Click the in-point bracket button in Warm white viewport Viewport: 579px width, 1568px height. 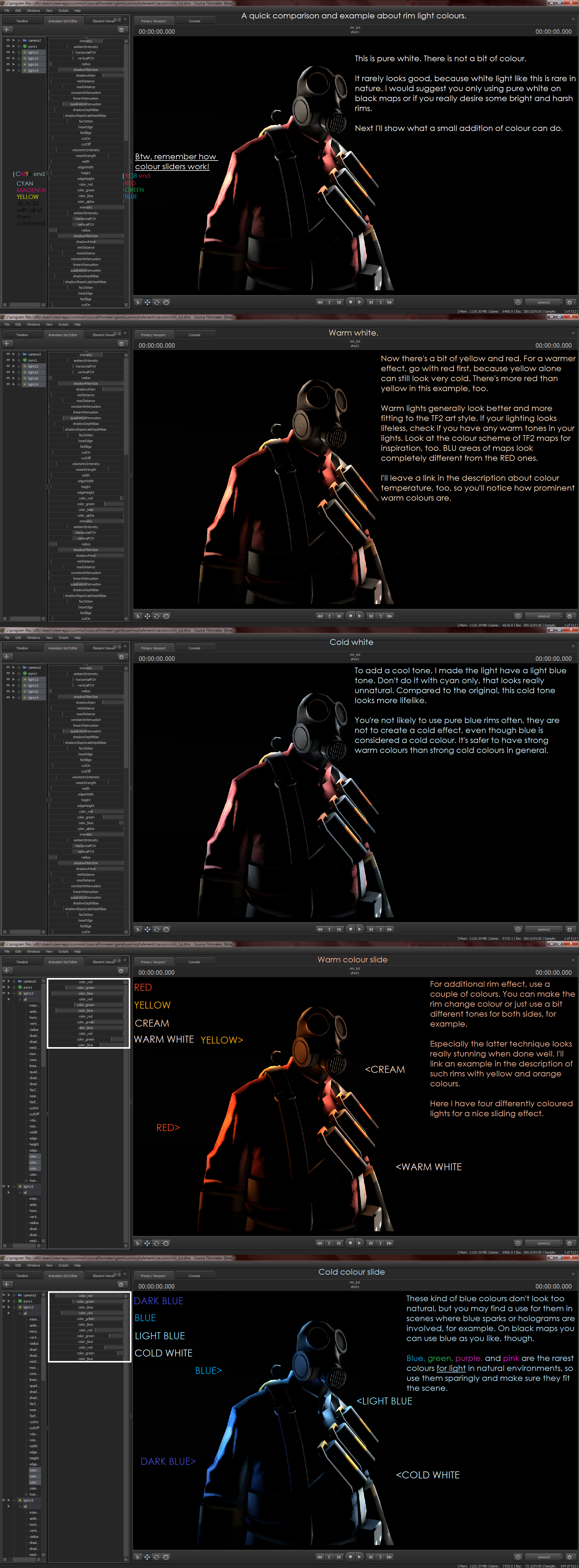[x=330, y=616]
